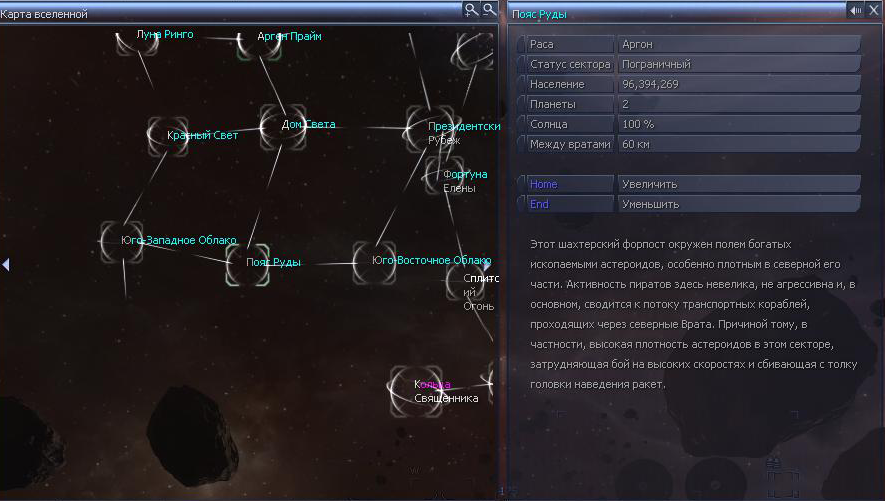Select the Дом Света sector node
Image resolution: width=885 pixels, height=501 pixels.
[283, 127]
